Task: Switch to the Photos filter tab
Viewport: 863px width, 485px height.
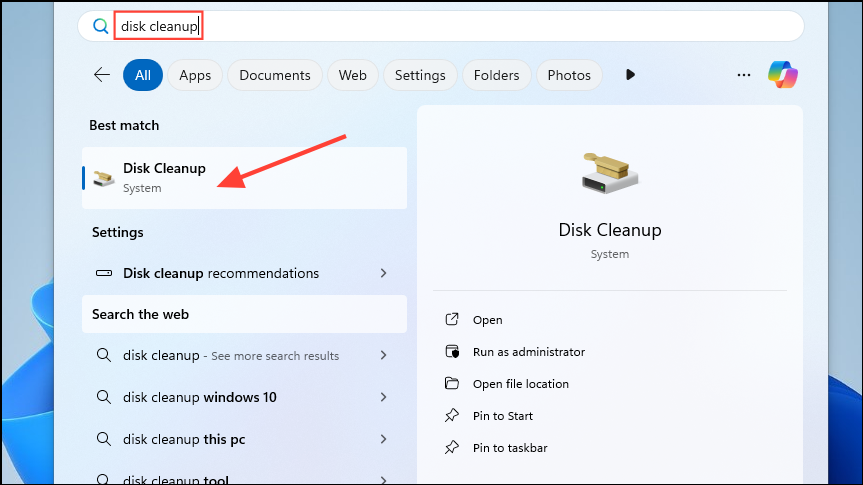Action: pos(569,75)
